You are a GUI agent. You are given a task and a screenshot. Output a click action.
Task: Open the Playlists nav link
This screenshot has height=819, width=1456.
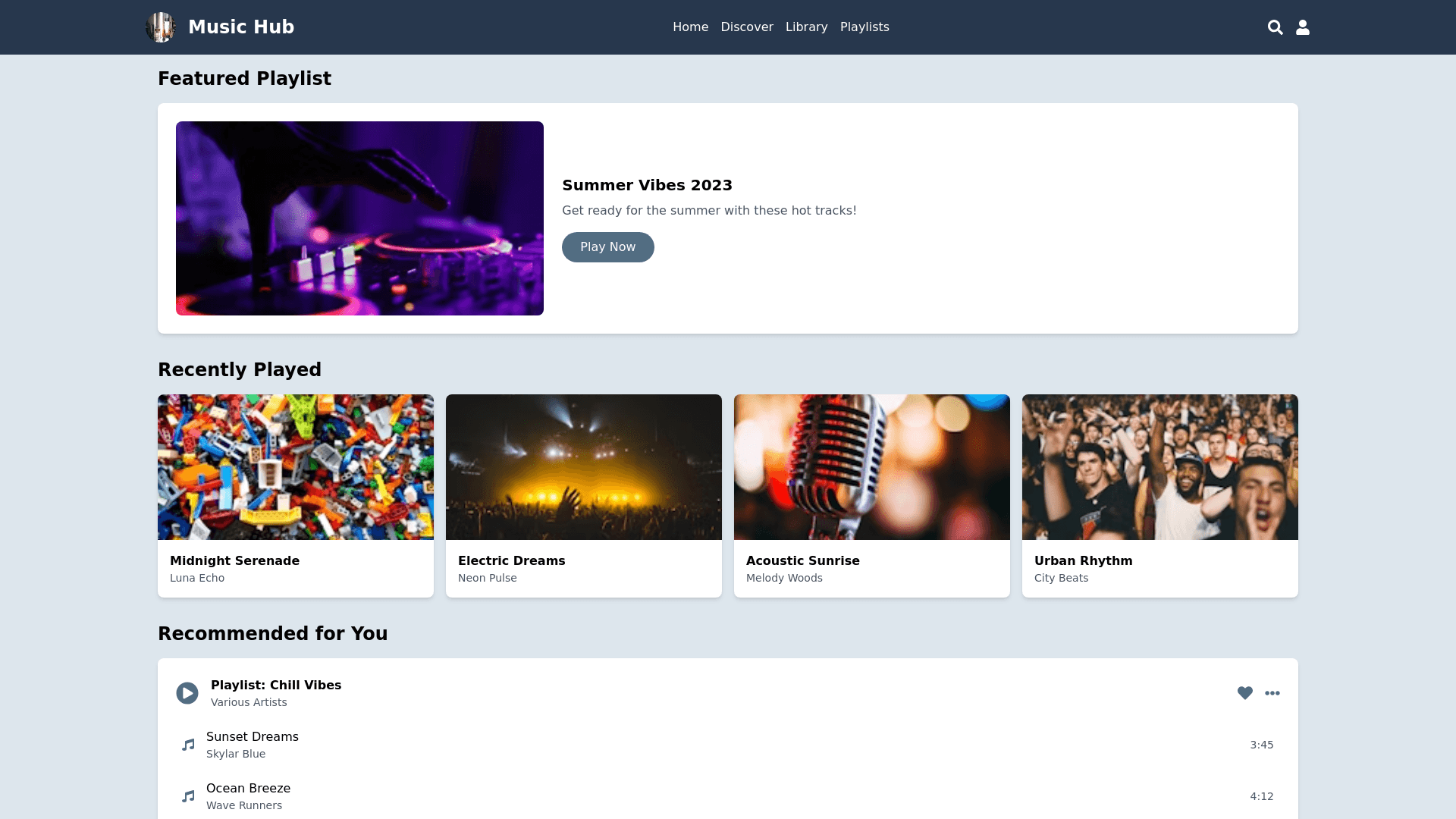864,27
